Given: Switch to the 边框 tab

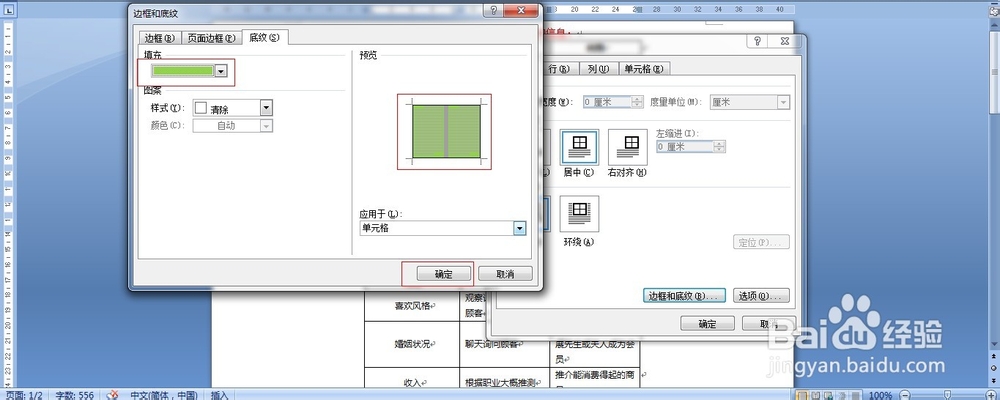Looking at the screenshot, I should (x=159, y=38).
